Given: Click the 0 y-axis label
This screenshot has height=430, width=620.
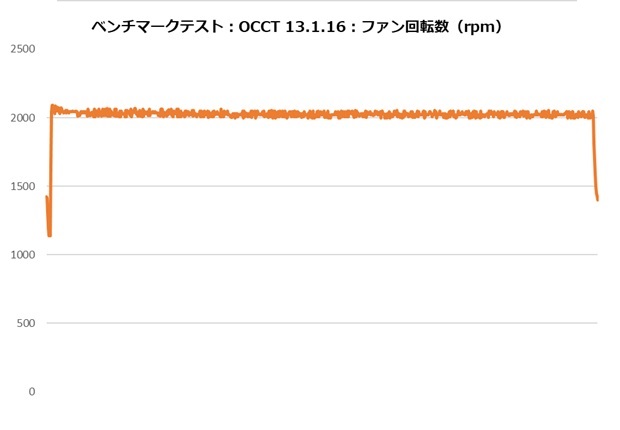Looking at the screenshot, I should (31, 392).
